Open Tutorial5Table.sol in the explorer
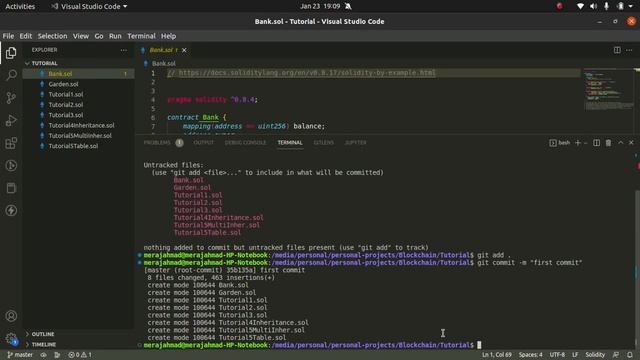The width and height of the screenshot is (640, 360). 78,146
